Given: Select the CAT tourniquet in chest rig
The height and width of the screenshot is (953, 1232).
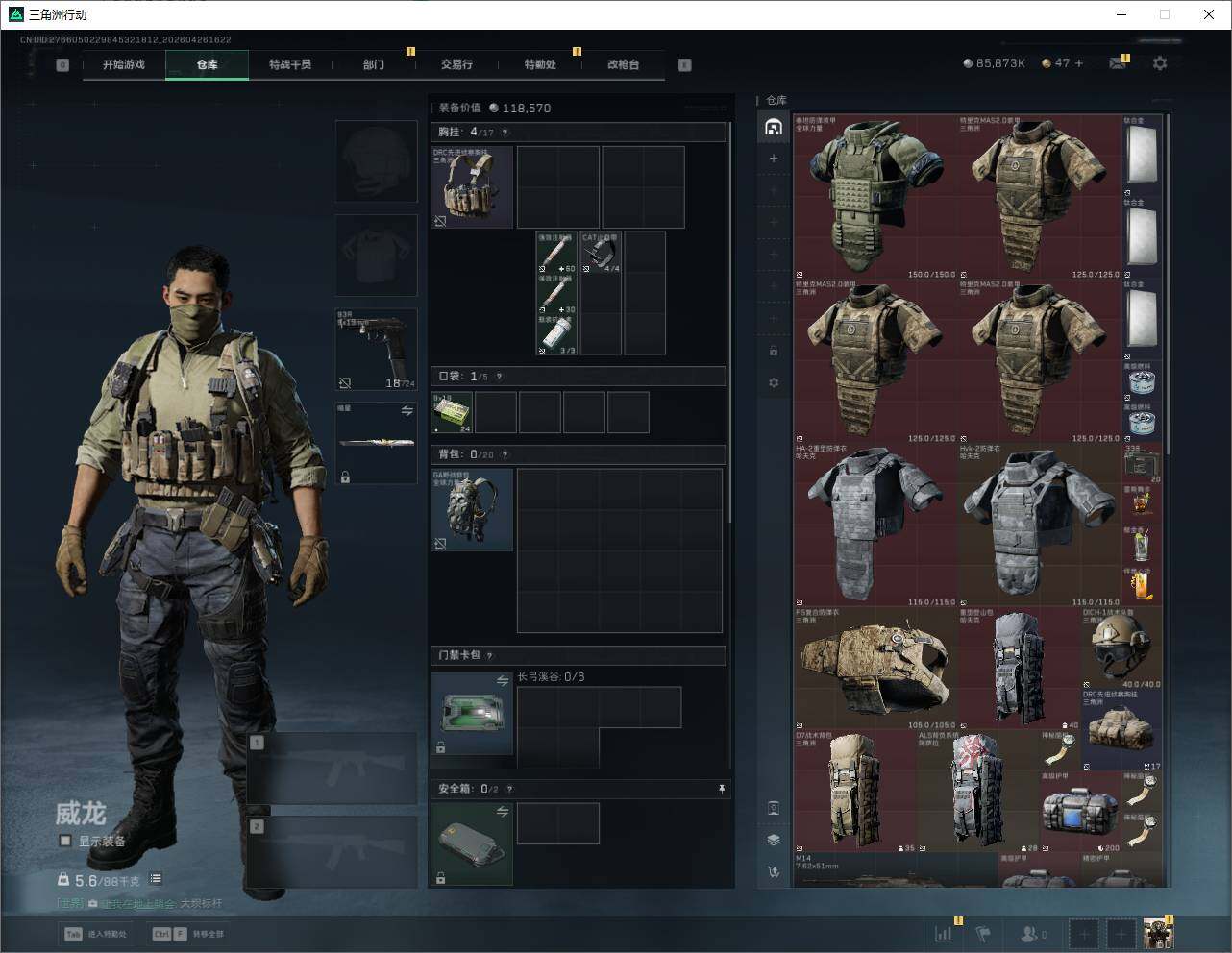Looking at the screenshot, I should point(601,252).
